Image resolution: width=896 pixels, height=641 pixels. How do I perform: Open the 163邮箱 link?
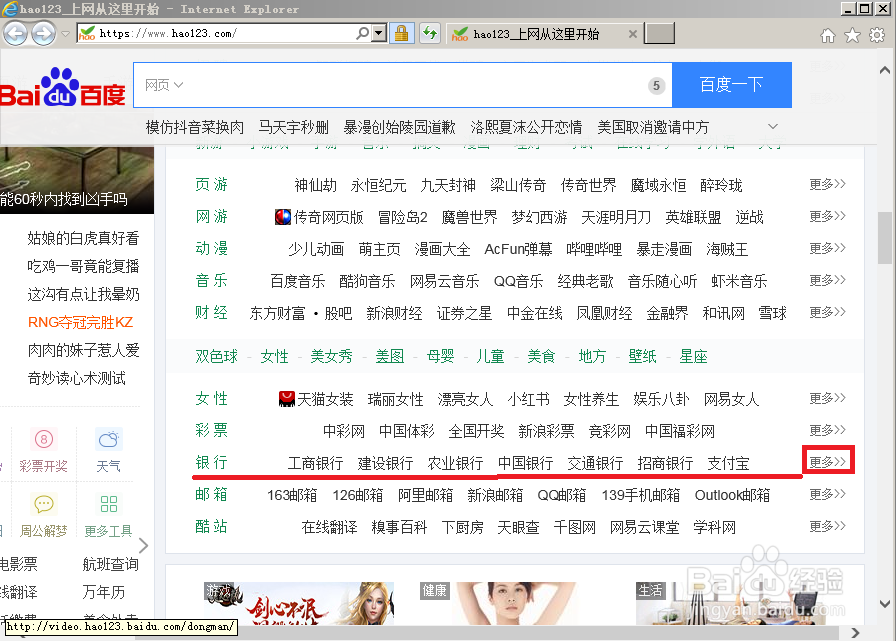[x=292, y=495]
